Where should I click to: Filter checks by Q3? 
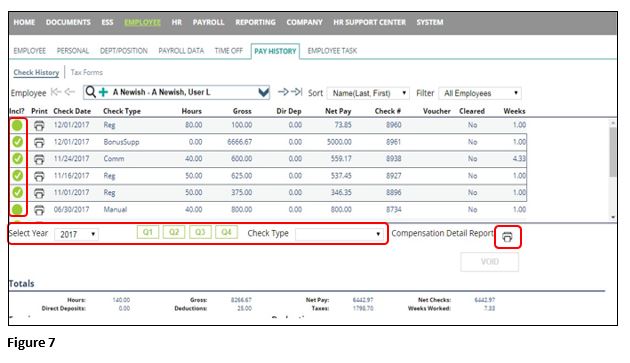point(200,232)
